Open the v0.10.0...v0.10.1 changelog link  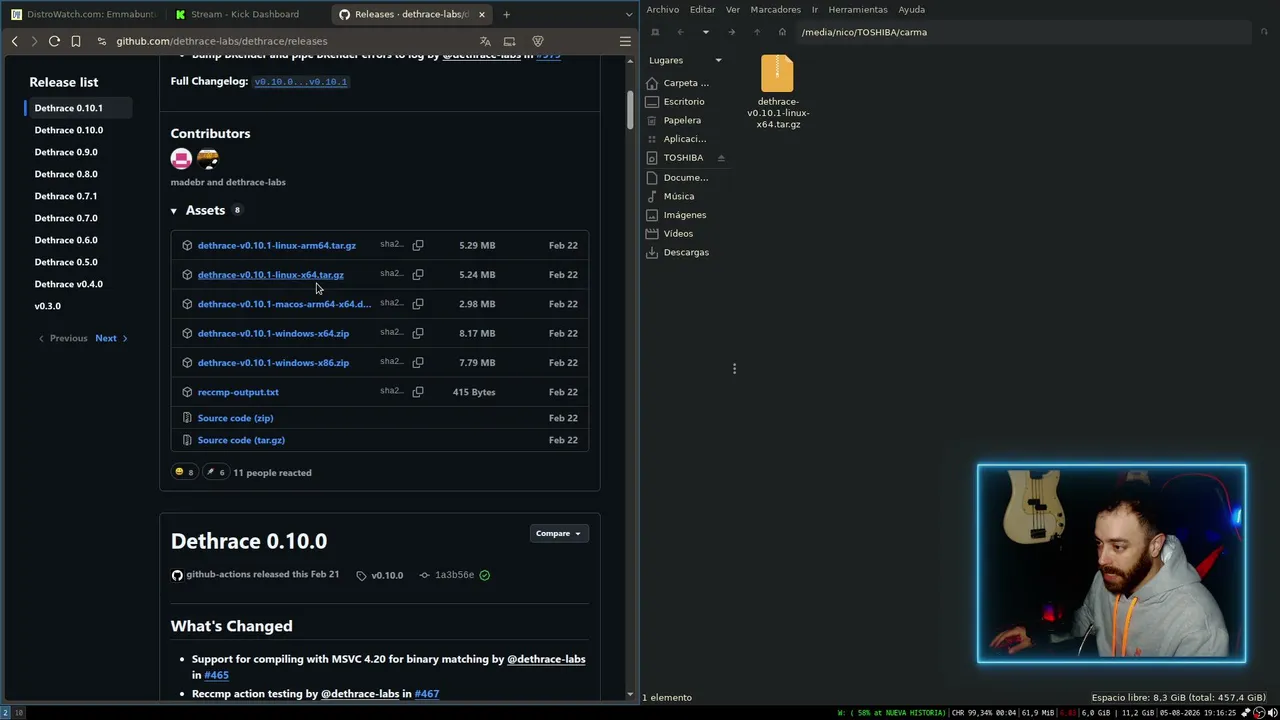pos(301,81)
